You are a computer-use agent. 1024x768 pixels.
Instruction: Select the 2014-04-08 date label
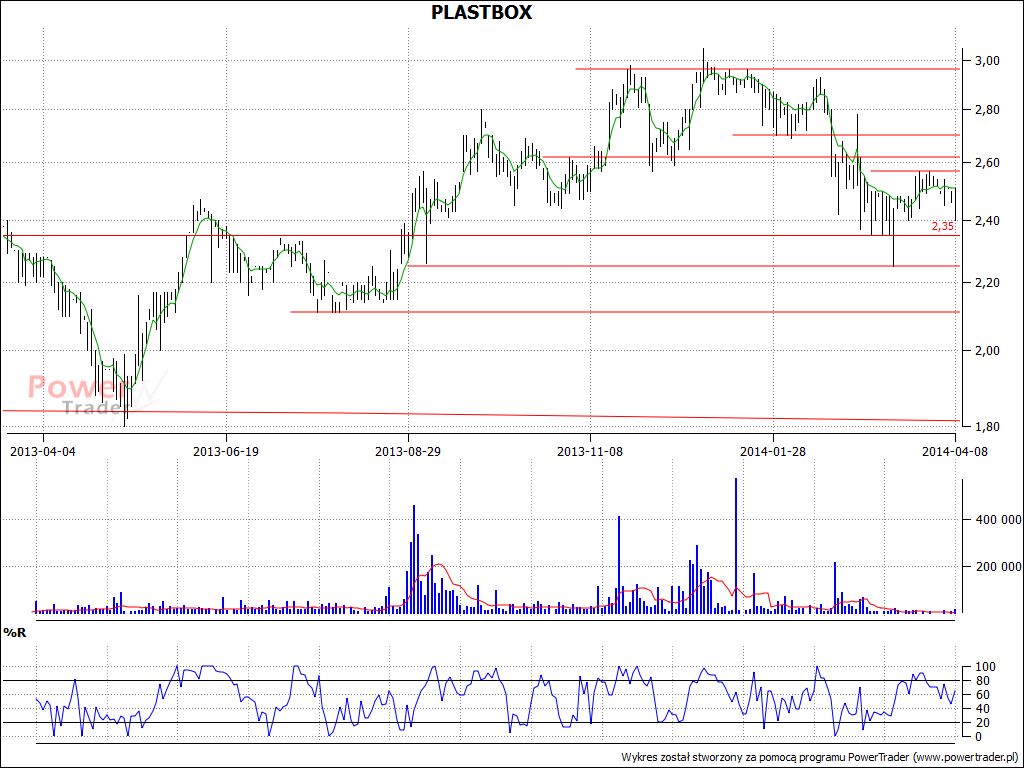955,451
